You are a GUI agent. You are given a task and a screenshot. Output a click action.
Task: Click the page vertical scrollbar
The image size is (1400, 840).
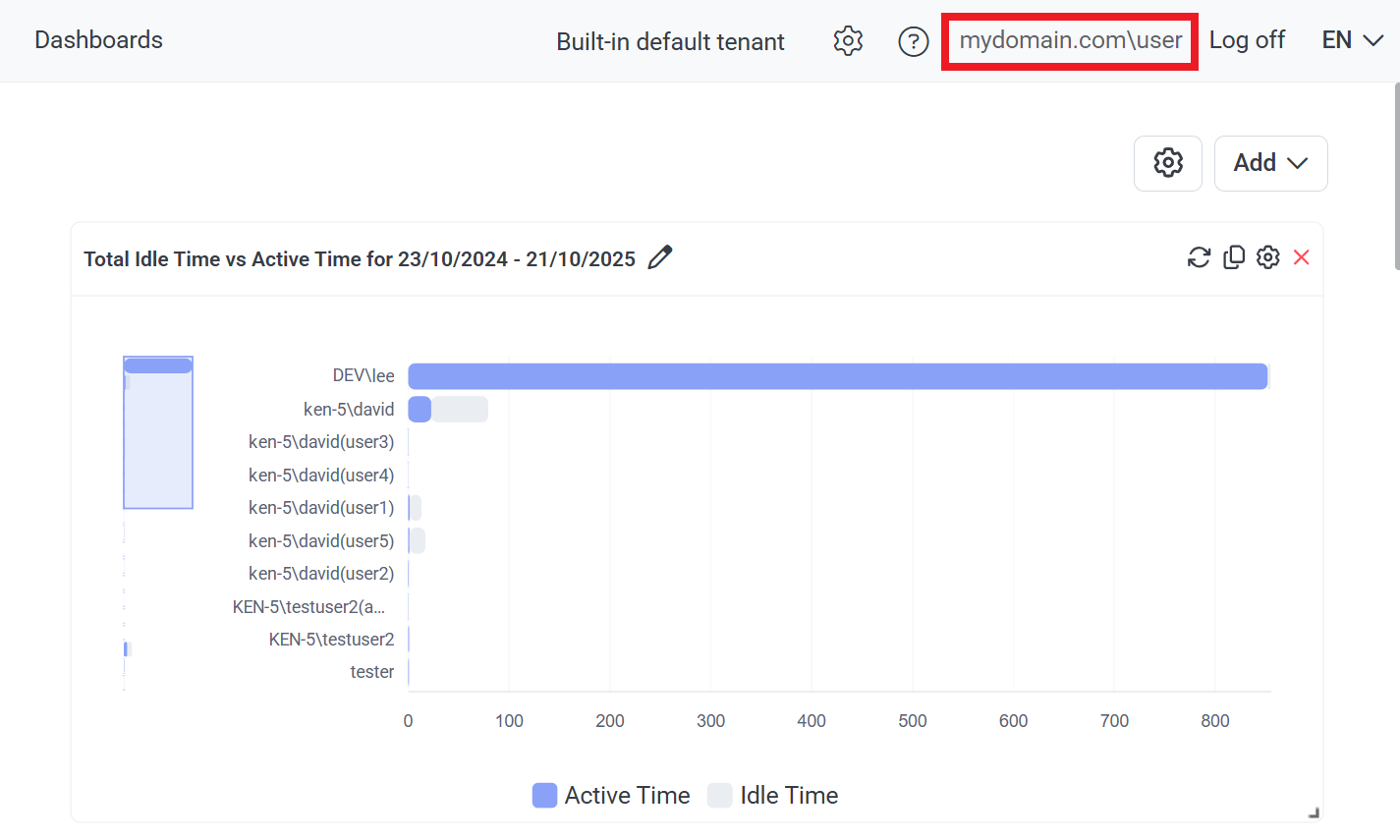point(1396,177)
